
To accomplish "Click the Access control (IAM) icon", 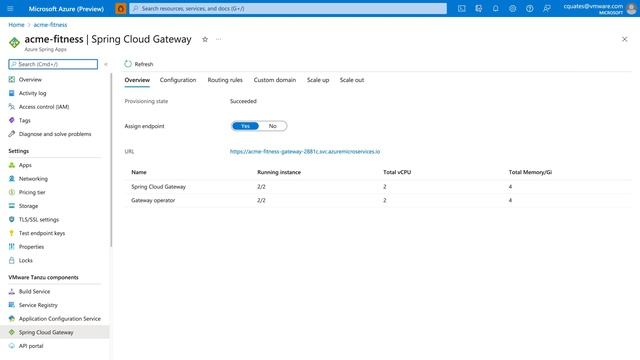I will (x=11, y=107).
